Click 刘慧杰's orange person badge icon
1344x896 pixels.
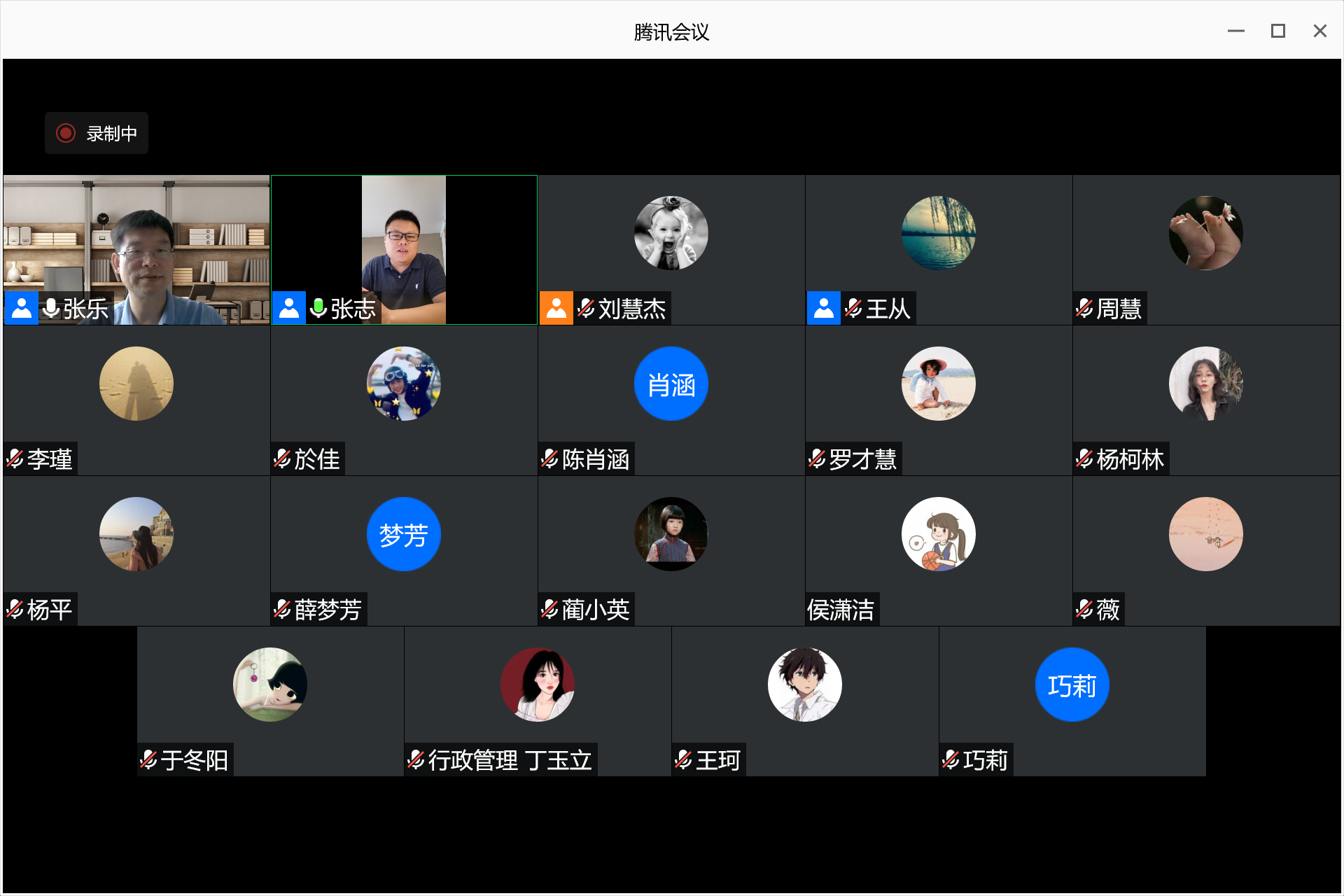click(556, 308)
